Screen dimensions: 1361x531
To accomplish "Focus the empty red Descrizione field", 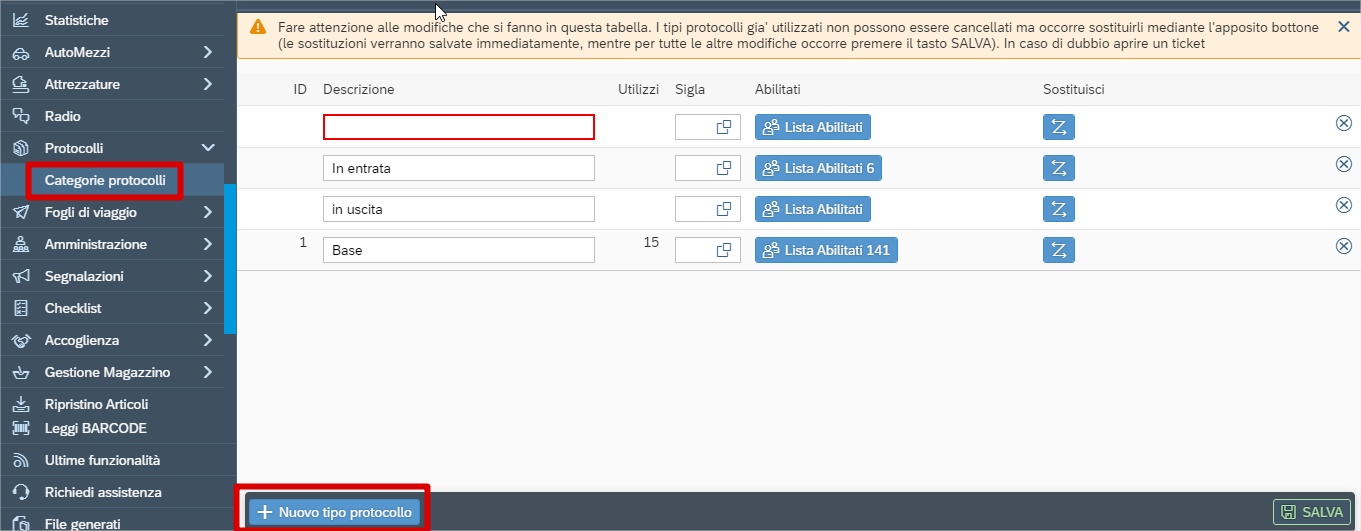I will tap(459, 127).
